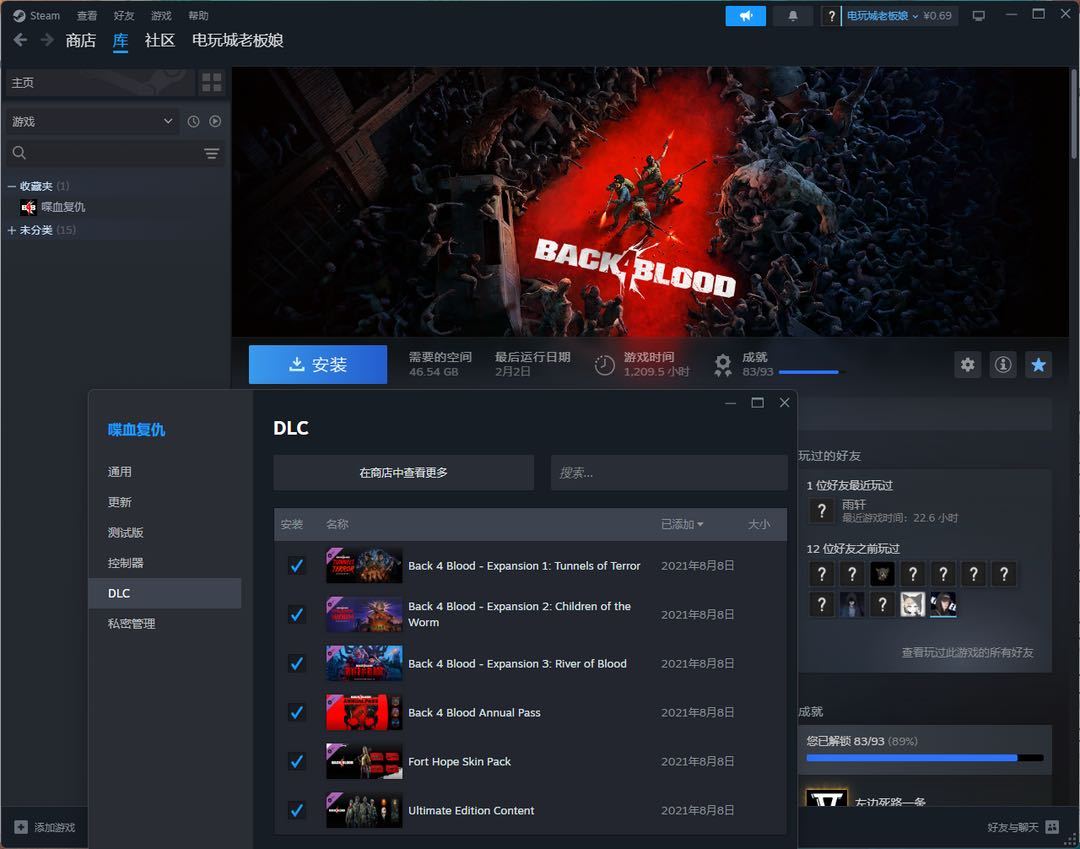
Task: Open the 游戏 library filter dropdown
Action: [92, 121]
